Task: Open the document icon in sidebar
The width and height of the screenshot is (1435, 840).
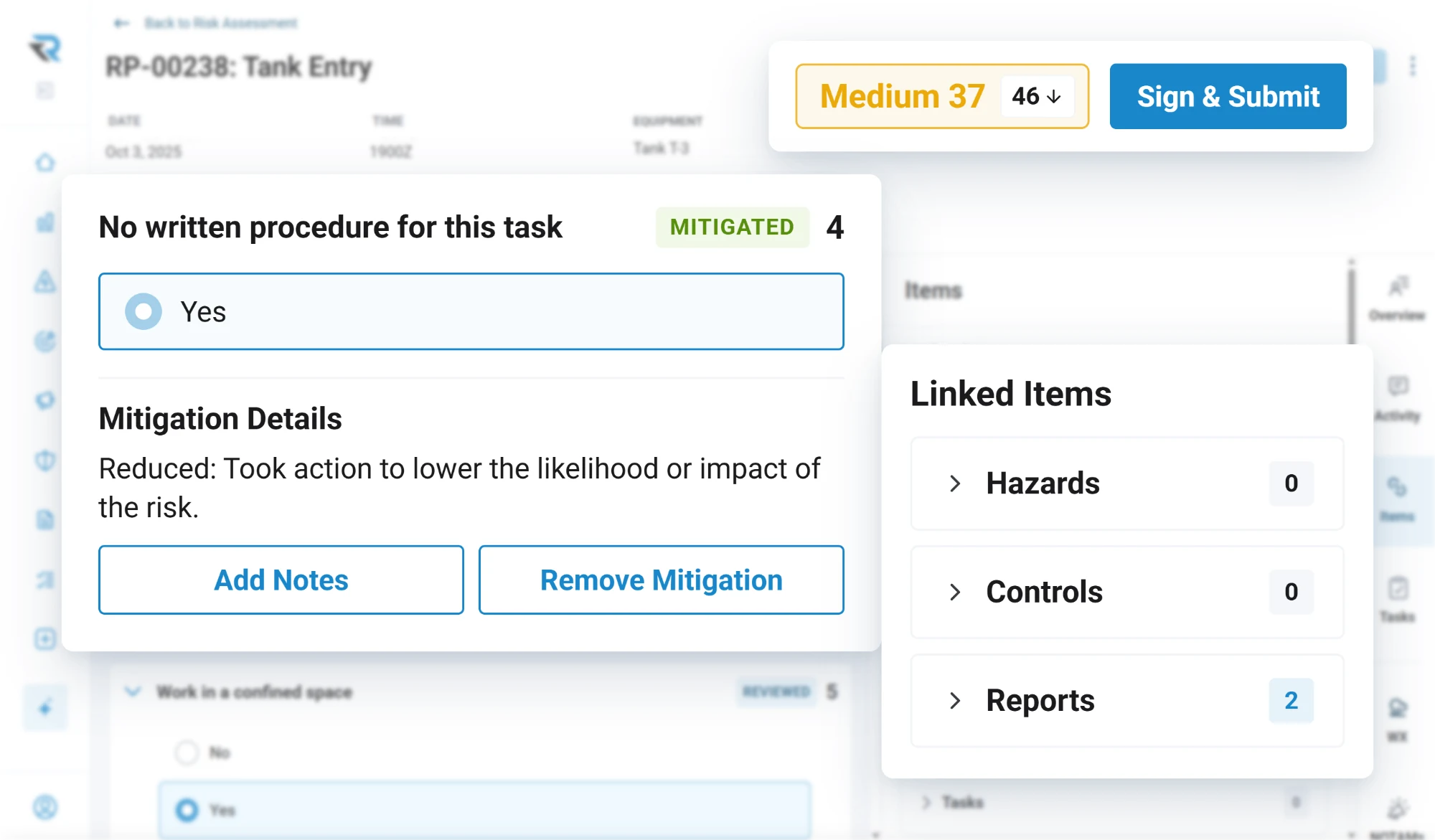Action: [45, 519]
